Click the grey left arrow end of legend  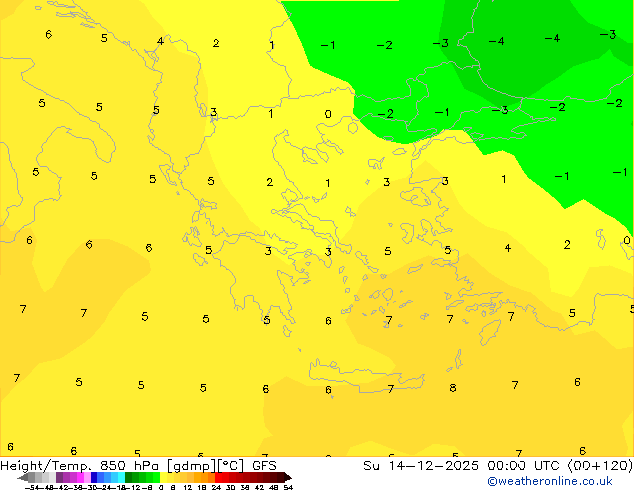23,477
